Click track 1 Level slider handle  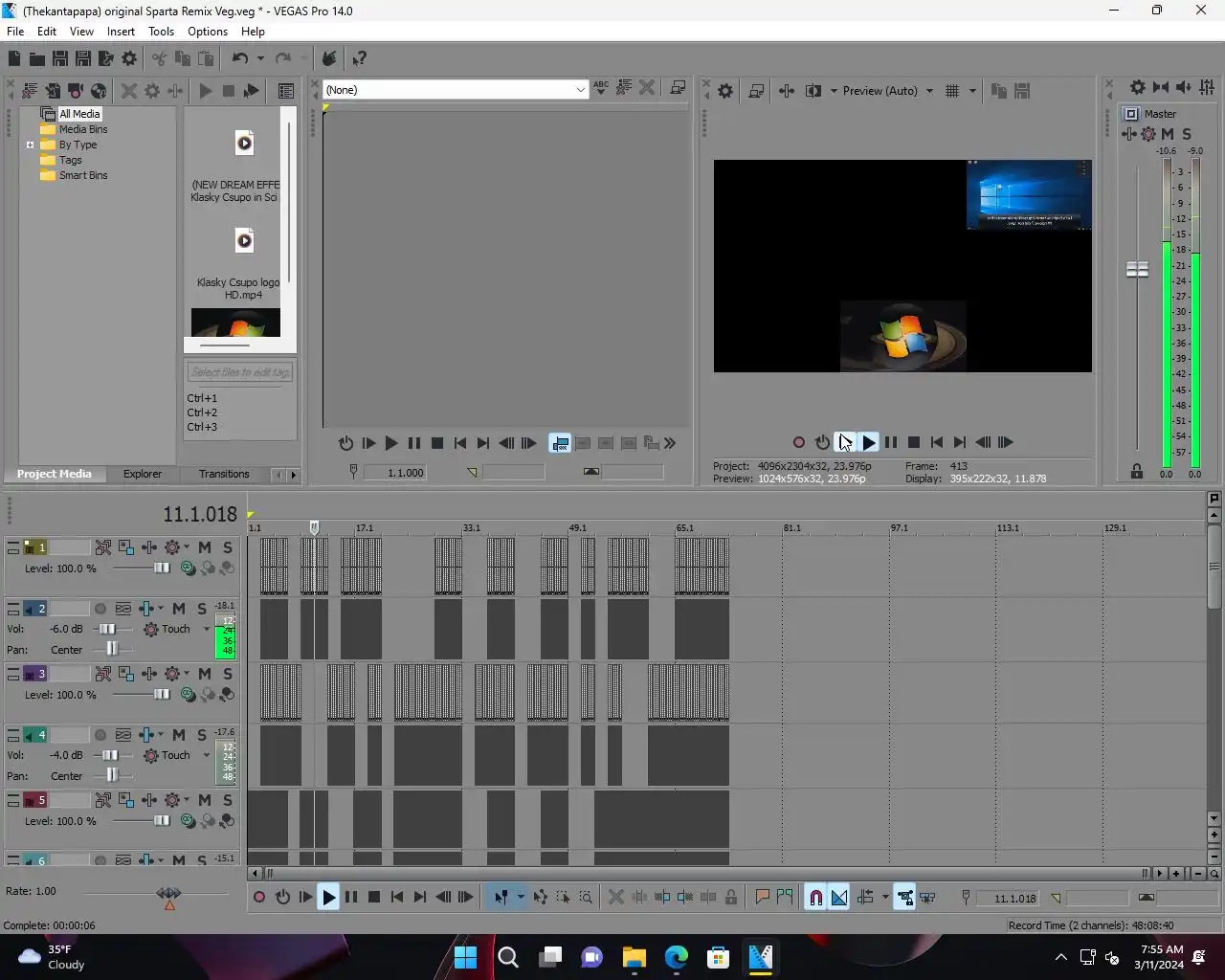pyautogui.click(x=162, y=568)
